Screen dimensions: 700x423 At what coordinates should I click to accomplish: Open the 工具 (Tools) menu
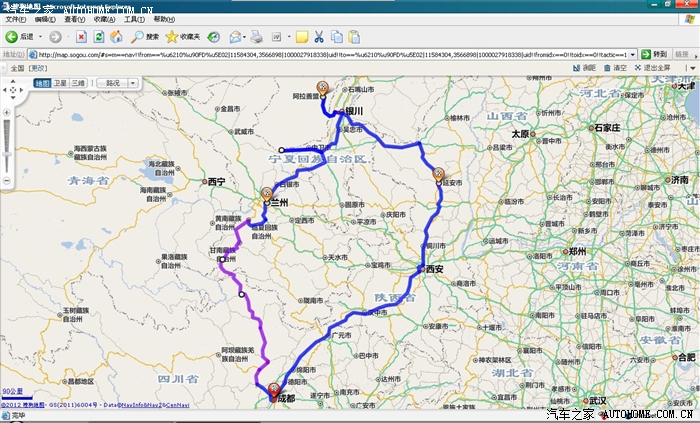point(133,19)
